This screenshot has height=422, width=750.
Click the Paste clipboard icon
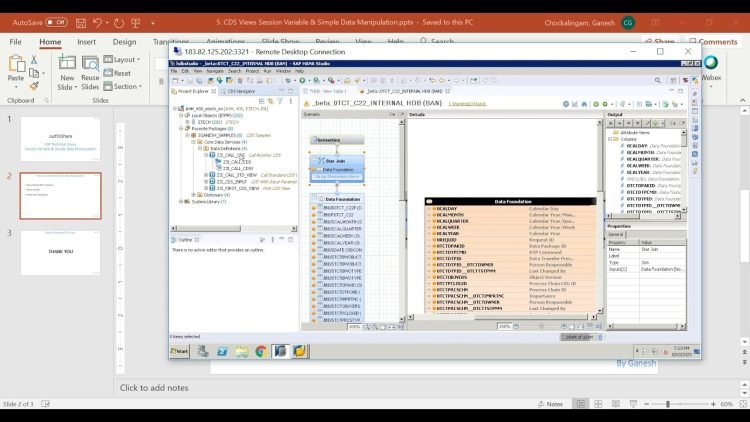[x=16, y=64]
